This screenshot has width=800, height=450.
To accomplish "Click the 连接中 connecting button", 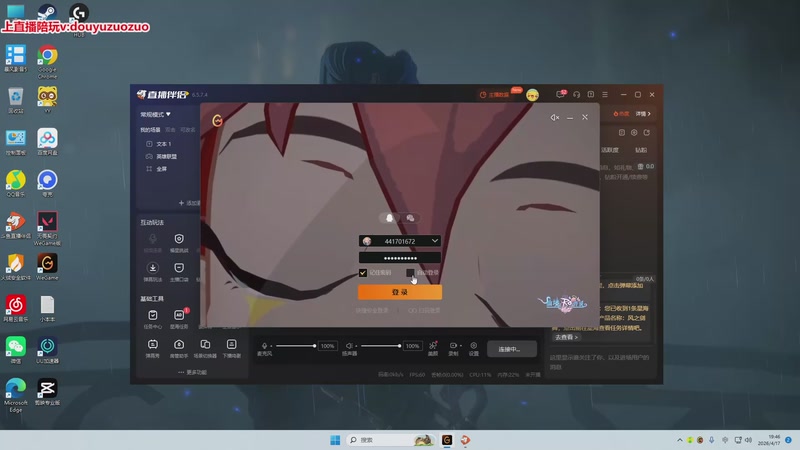I will [x=512, y=349].
